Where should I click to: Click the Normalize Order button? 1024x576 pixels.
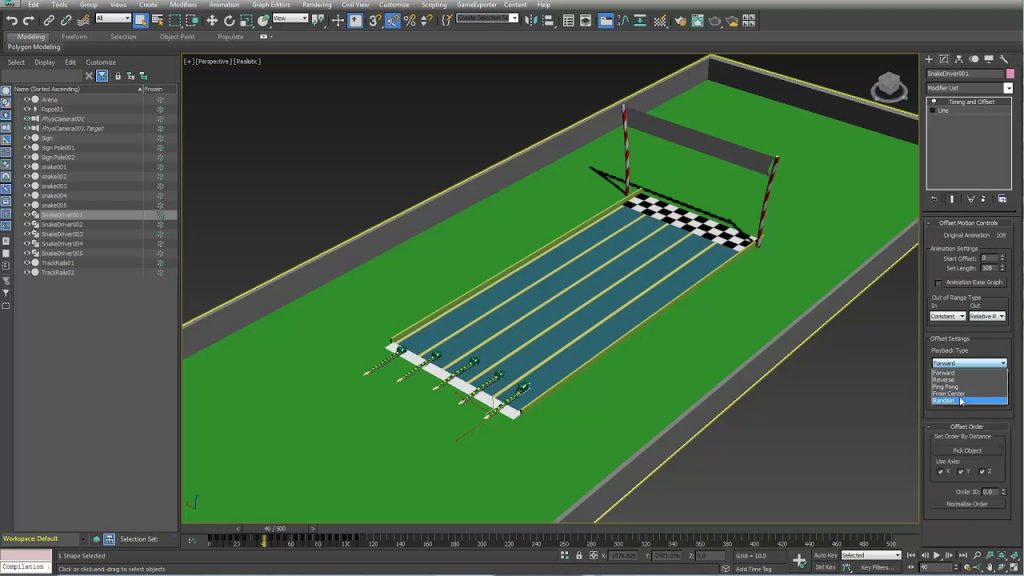tap(968, 503)
